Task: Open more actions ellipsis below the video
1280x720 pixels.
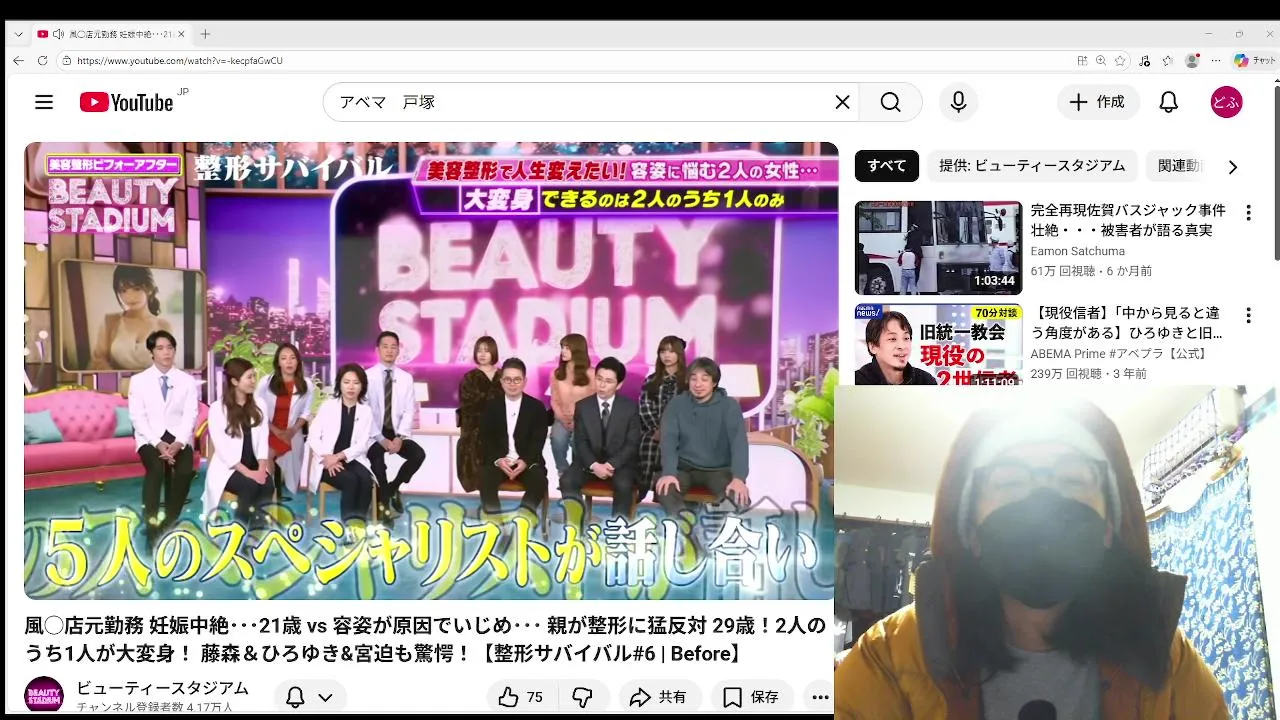Action: (x=820, y=697)
